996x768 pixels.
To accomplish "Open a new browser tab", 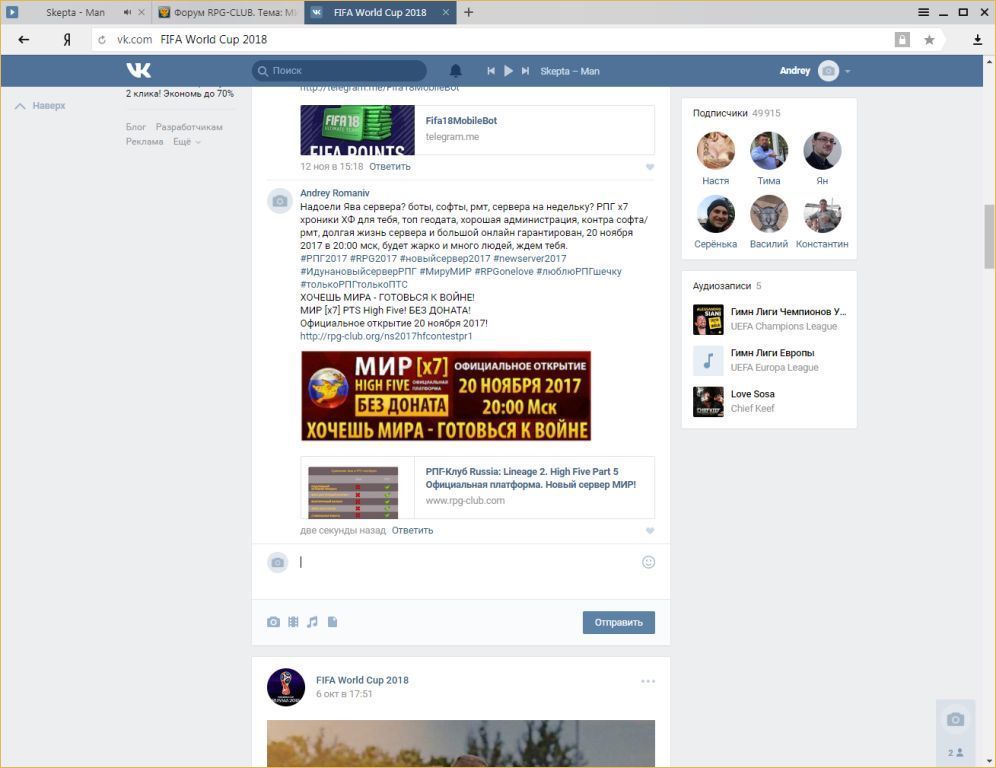I will [x=468, y=12].
